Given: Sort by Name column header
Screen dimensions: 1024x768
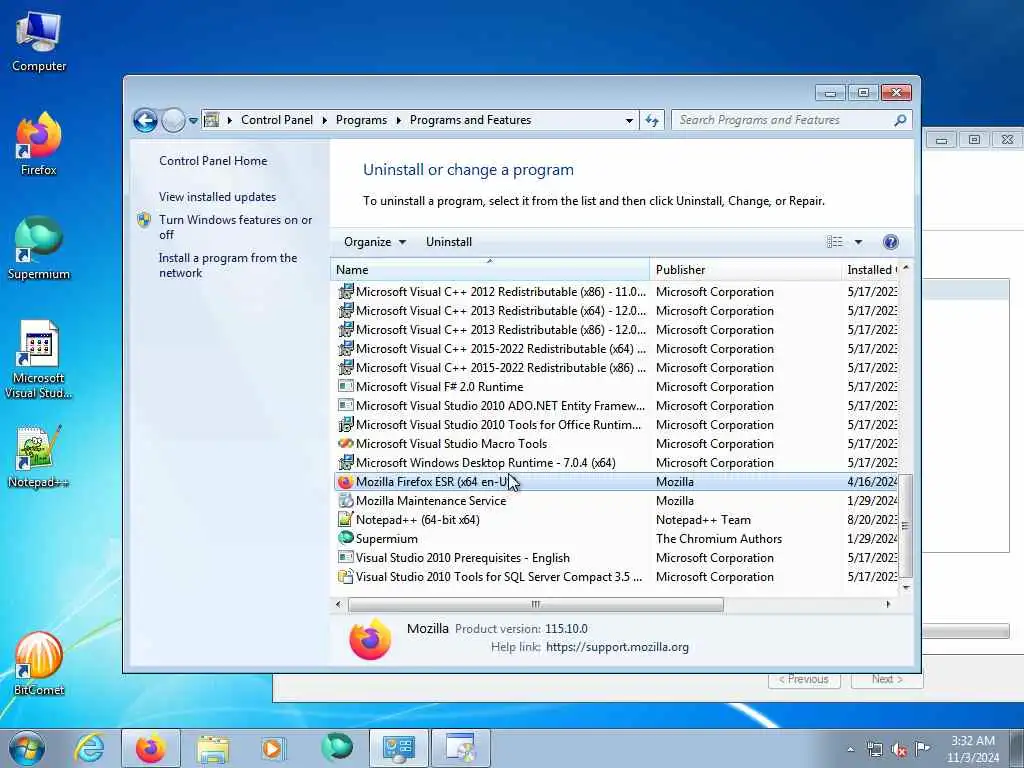Looking at the screenshot, I should [x=490, y=270].
